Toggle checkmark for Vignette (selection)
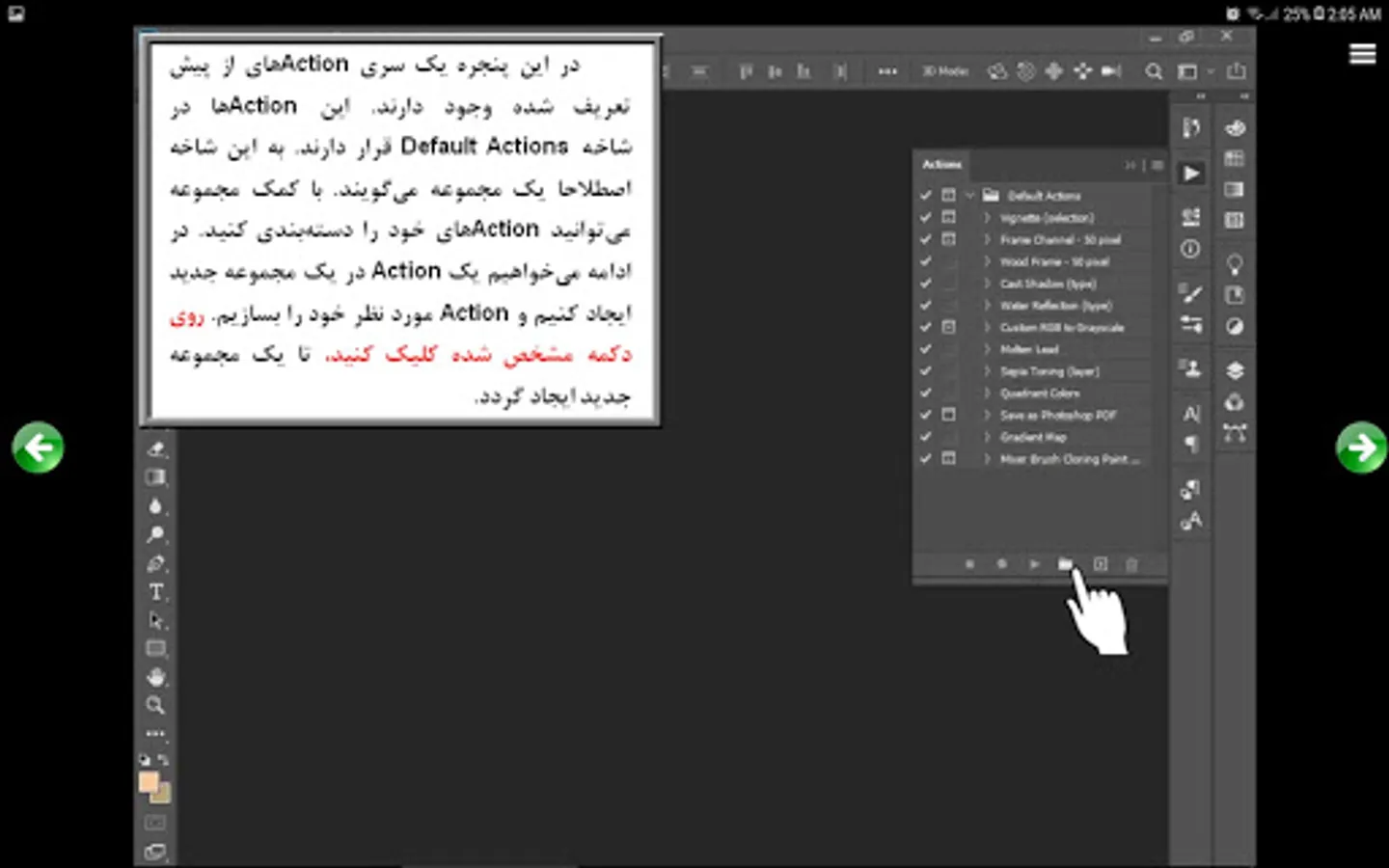 (x=926, y=217)
